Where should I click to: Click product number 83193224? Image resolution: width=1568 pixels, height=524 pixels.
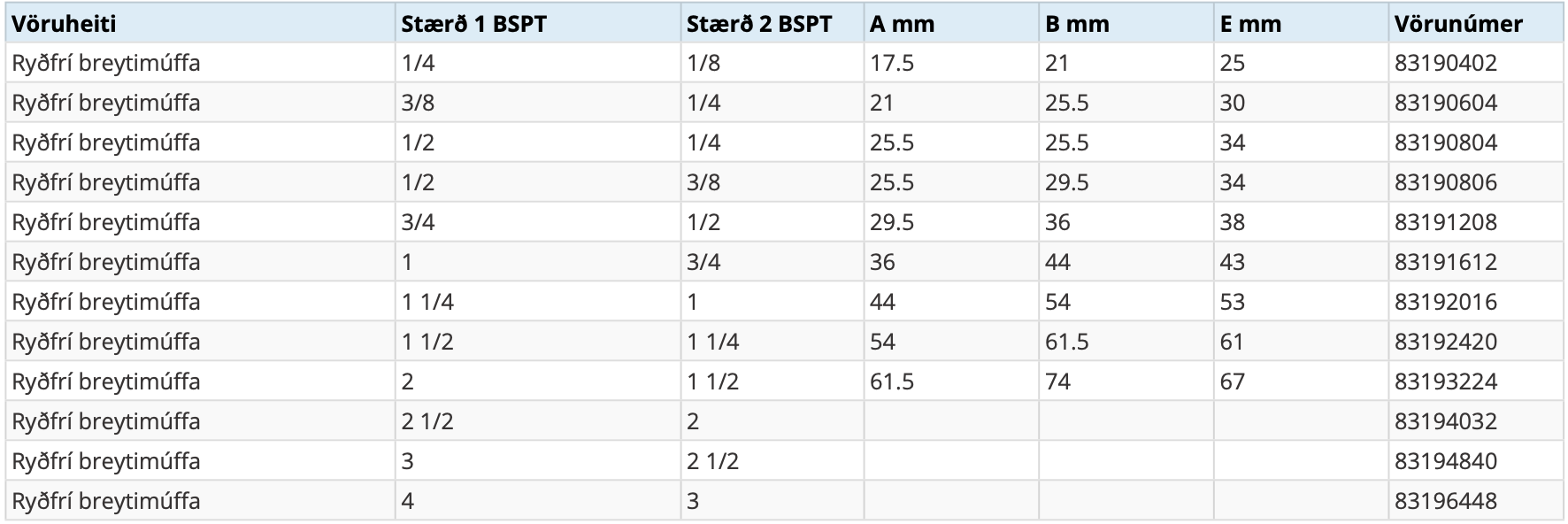[1446, 382]
